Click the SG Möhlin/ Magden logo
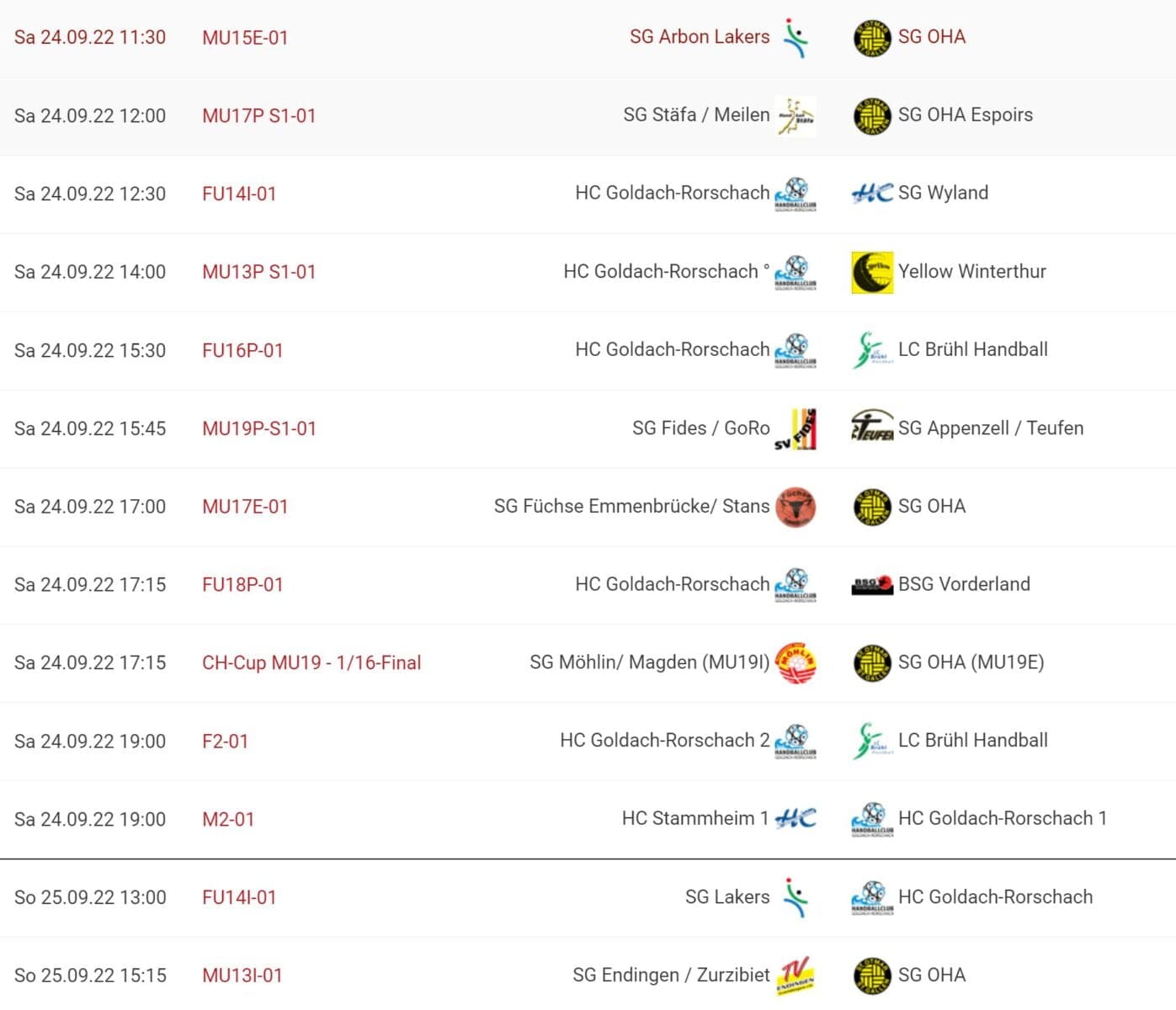The height and width of the screenshot is (1010, 1176). [x=795, y=662]
